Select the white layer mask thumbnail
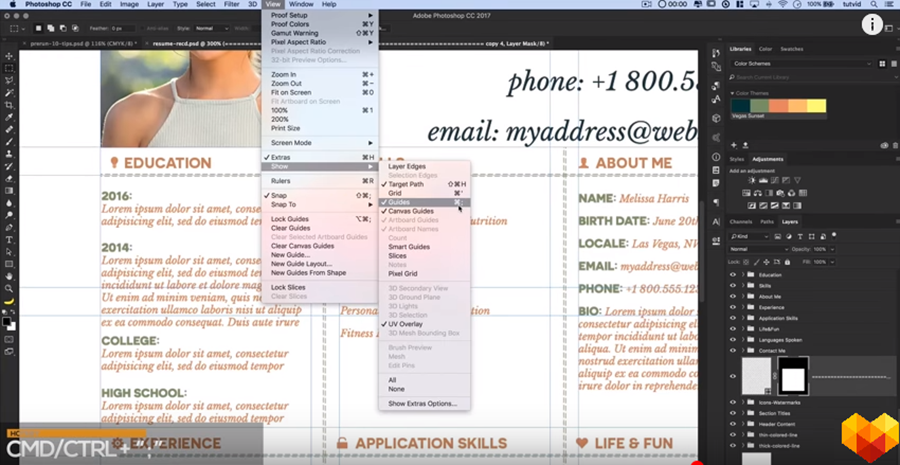The image size is (900, 465). coord(793,378)
